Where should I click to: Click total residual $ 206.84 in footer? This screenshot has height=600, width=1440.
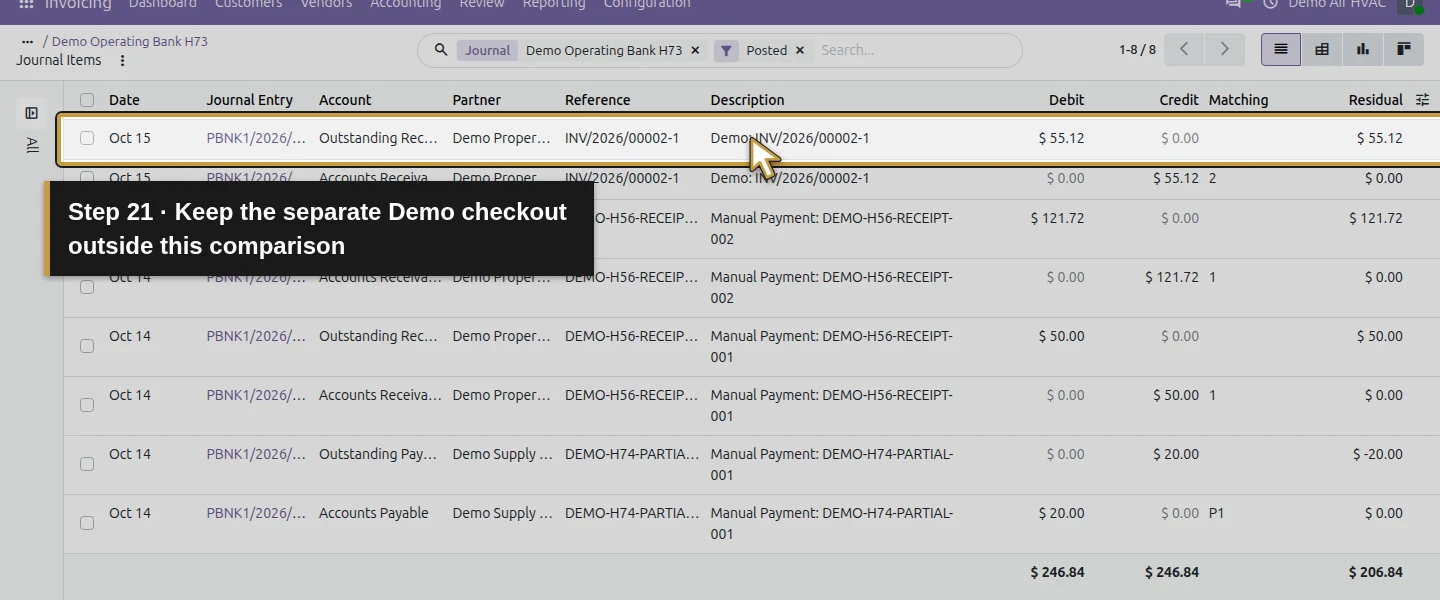pyautogui.click(x=1375, y=572)
